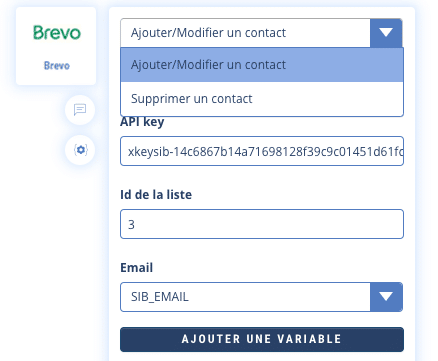Click the green Brevo logo
438x361 pixels.
click(x=57, y=33)
